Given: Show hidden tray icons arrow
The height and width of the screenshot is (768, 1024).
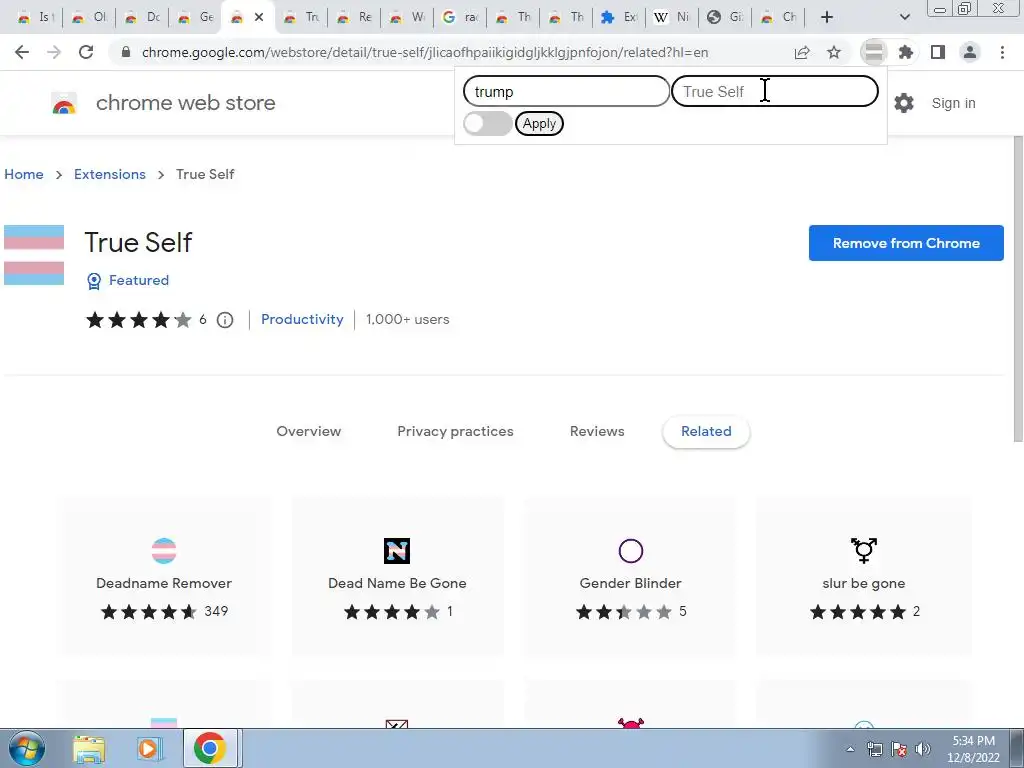Looking at the screenshot, I should click(850, 749).
